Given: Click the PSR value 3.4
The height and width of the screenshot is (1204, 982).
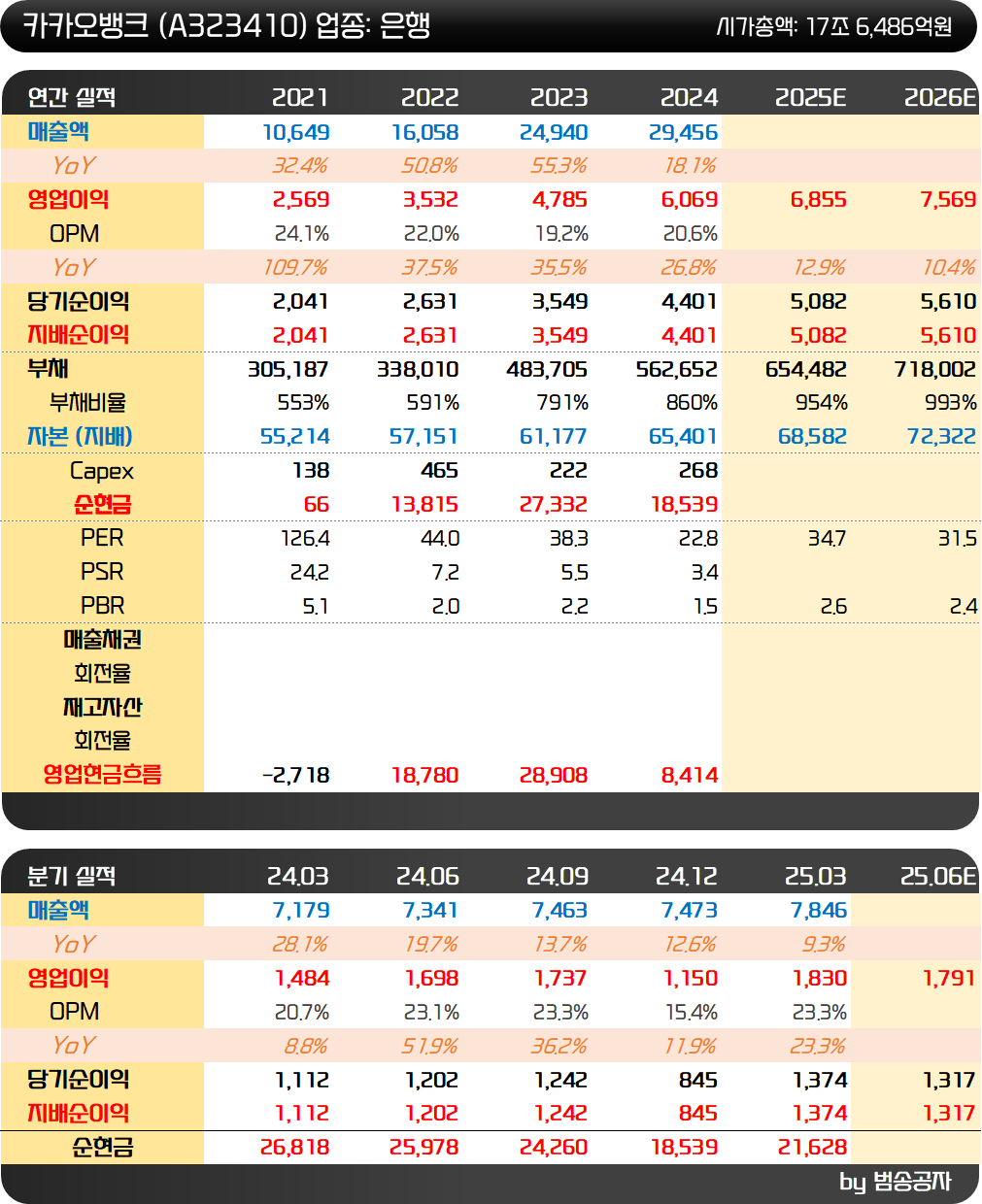Looking at the screenshot, I should (x=705, y=573).
